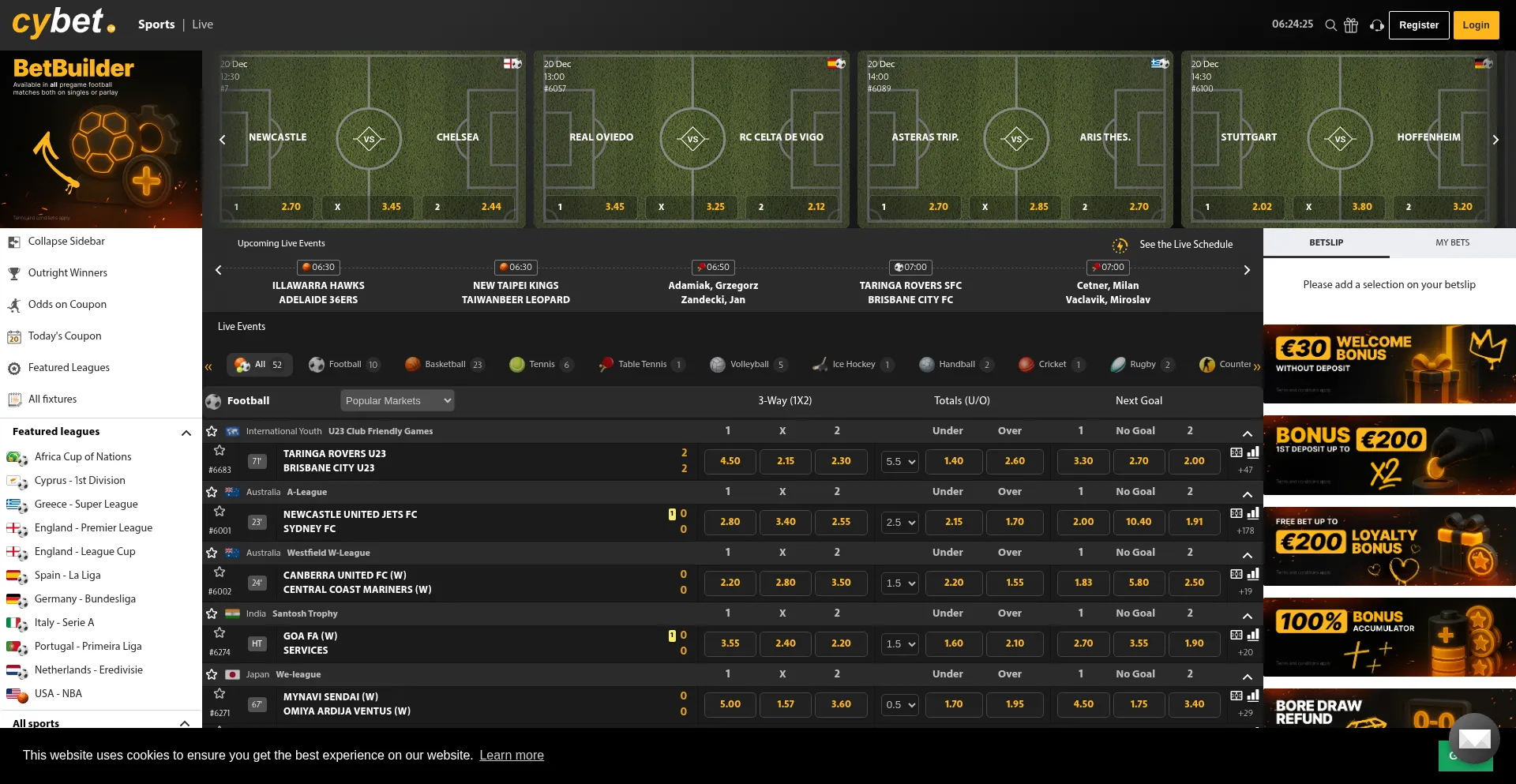Favorite the Newcastle United Jets vs Sydney match
Viewport: 1516px width, 784px height.
pos(220,512)
